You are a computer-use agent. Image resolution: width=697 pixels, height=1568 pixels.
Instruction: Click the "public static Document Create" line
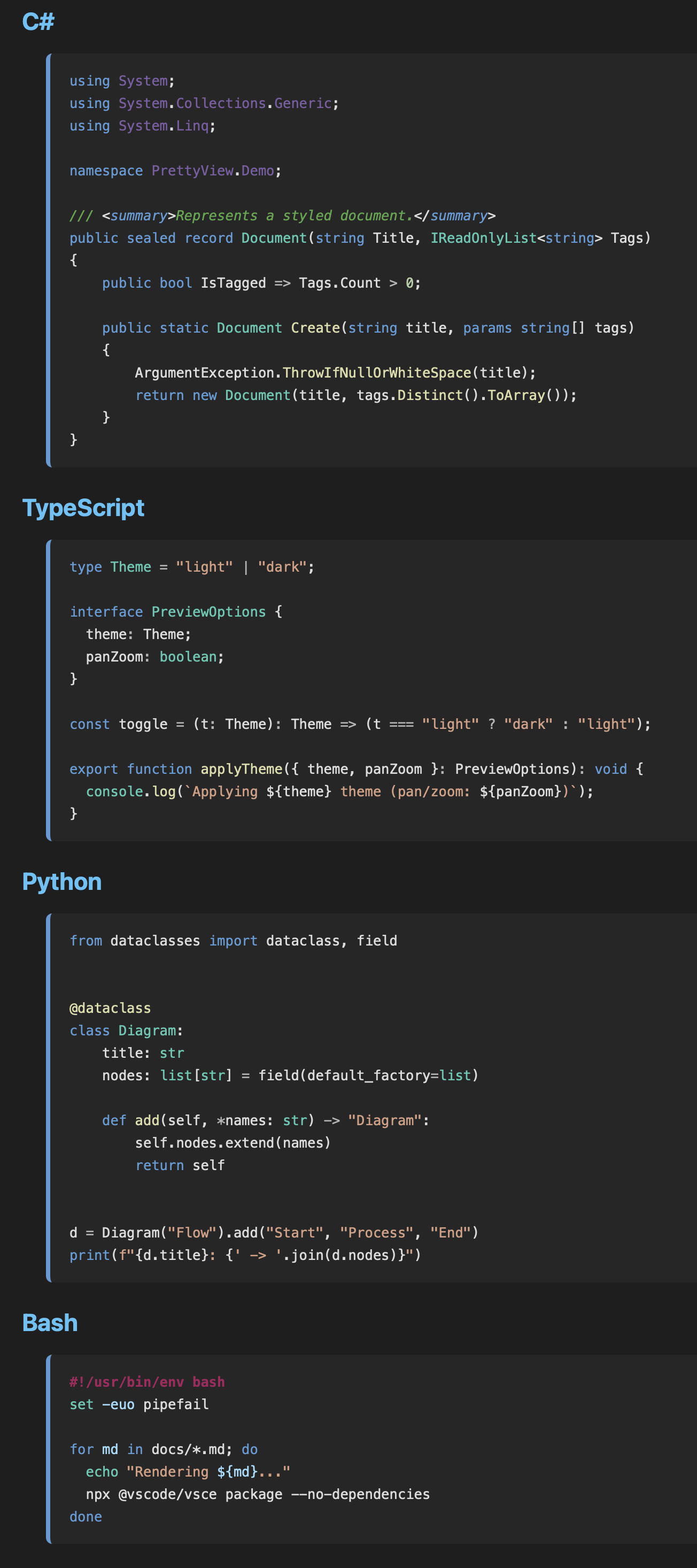coord(368,328)
